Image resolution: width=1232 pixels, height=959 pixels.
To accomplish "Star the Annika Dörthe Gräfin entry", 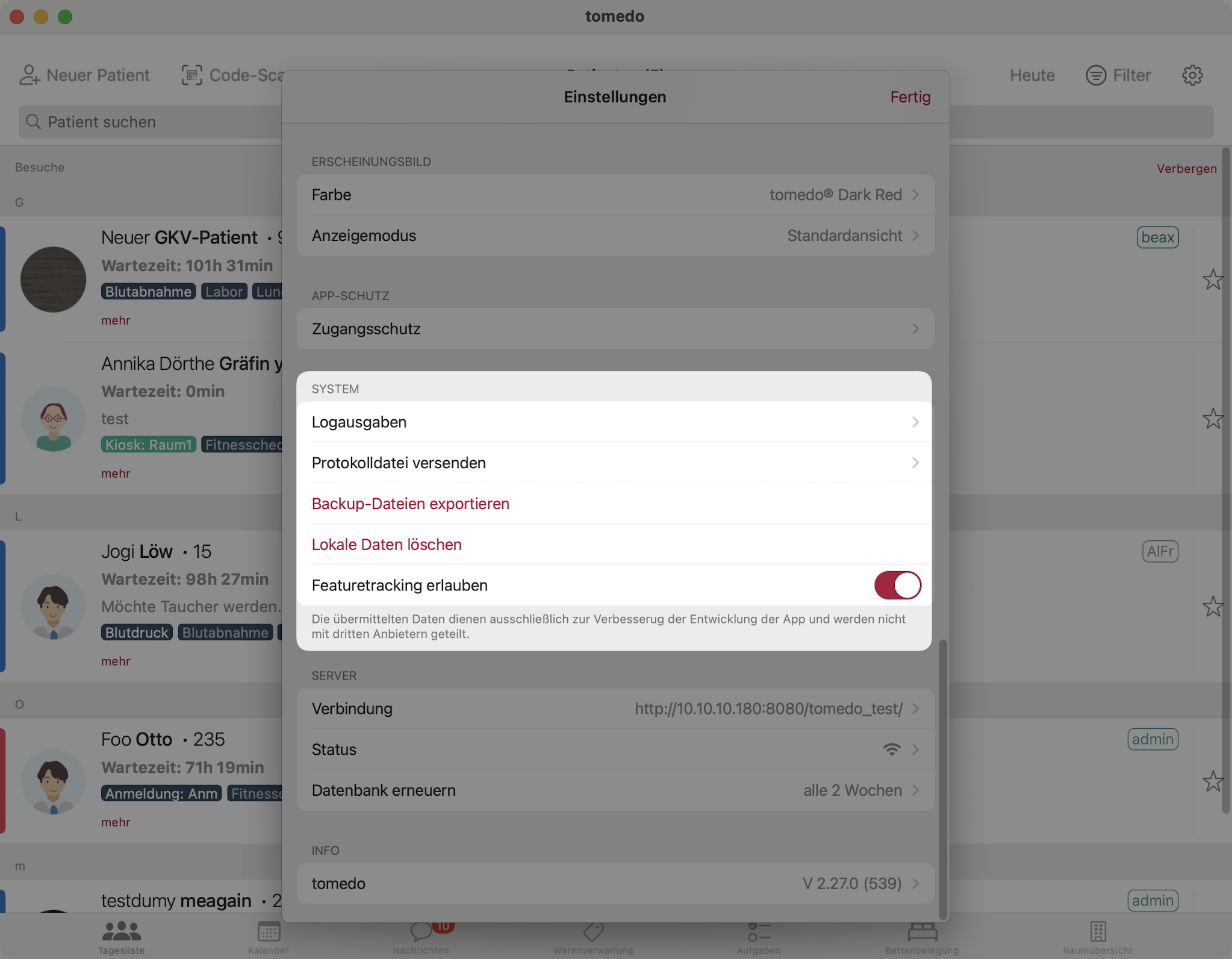I will [x=1213, y=419].
